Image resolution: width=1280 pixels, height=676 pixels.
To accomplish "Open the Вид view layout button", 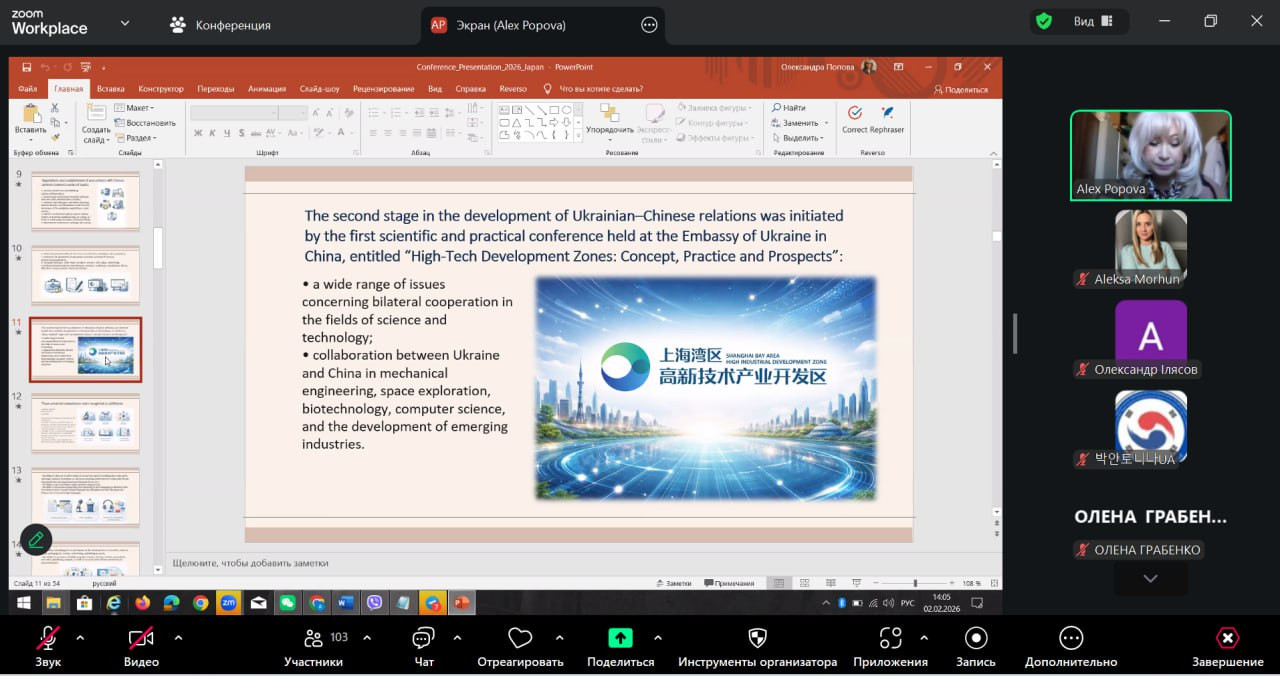I will click(1093, 21).
